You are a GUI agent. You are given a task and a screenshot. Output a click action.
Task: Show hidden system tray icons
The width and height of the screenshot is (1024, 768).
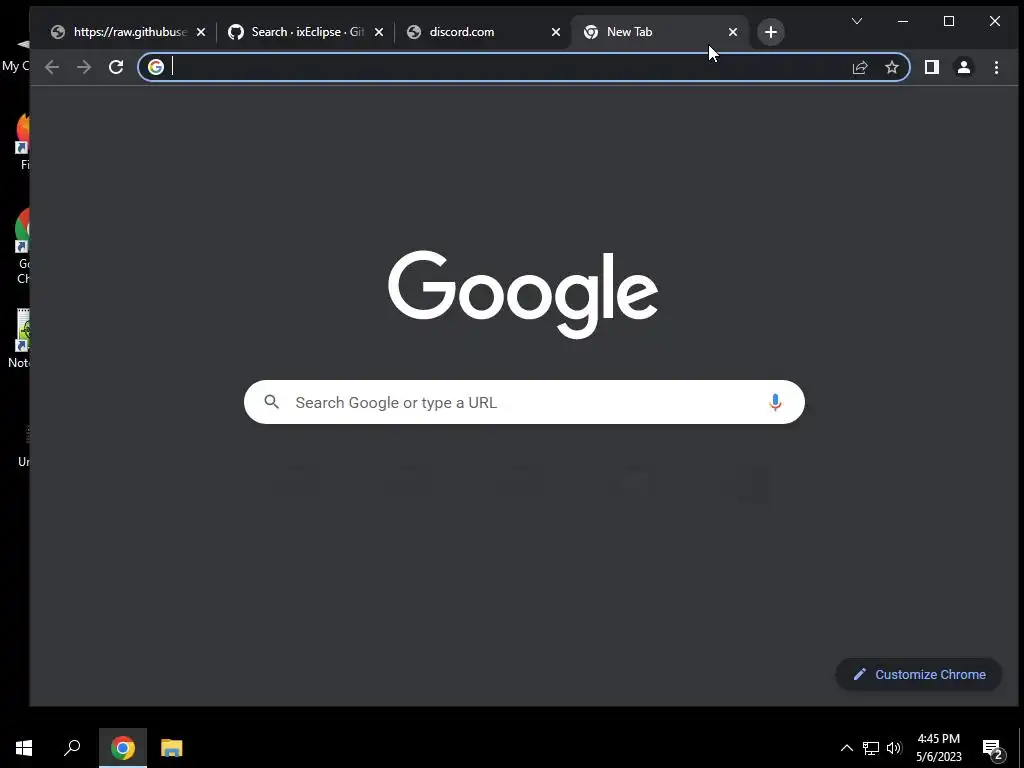click(x=846, y=748)
